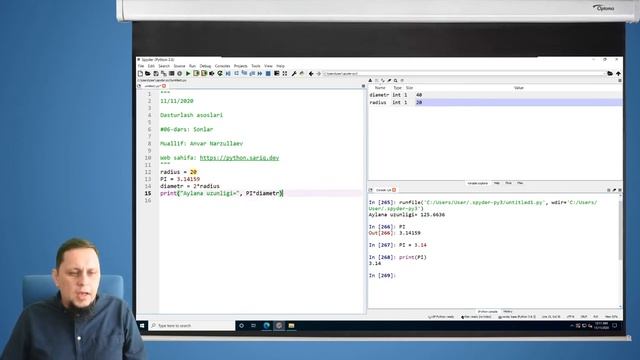Click the Continue execution double-arrow icon
This screenshot has height=360, width=640.
pyautogui.click(x=260, y=73)
